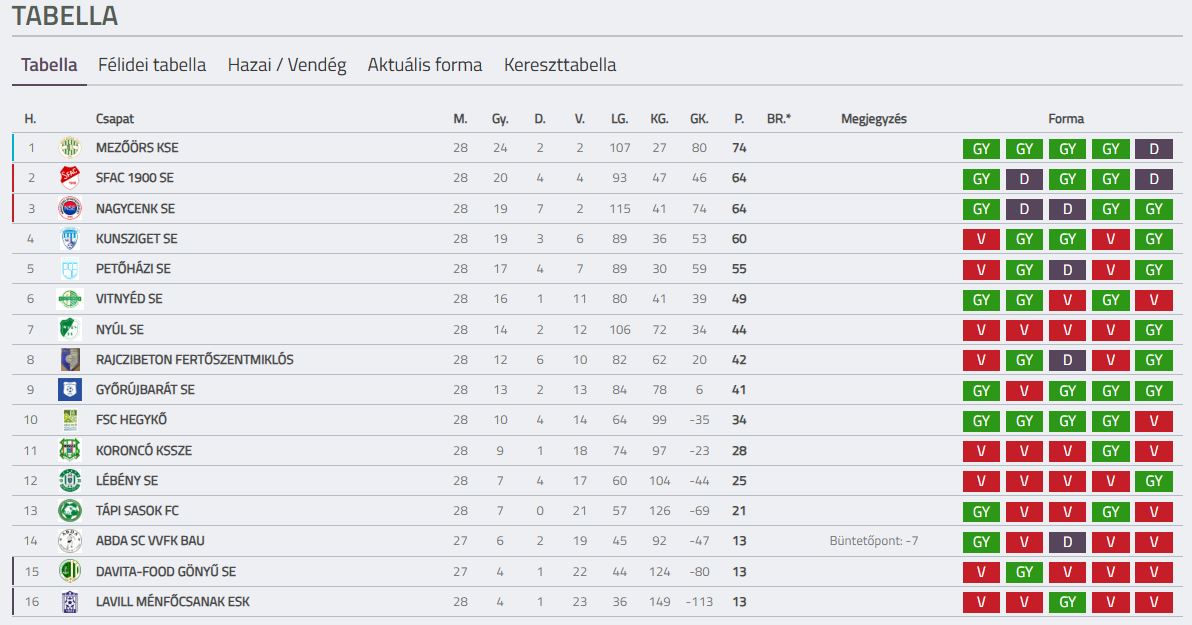Open the Nagycenk SE team badge
Image resolution: width=1192 pixels, height=625 pixels.
(x=70, y=208)
